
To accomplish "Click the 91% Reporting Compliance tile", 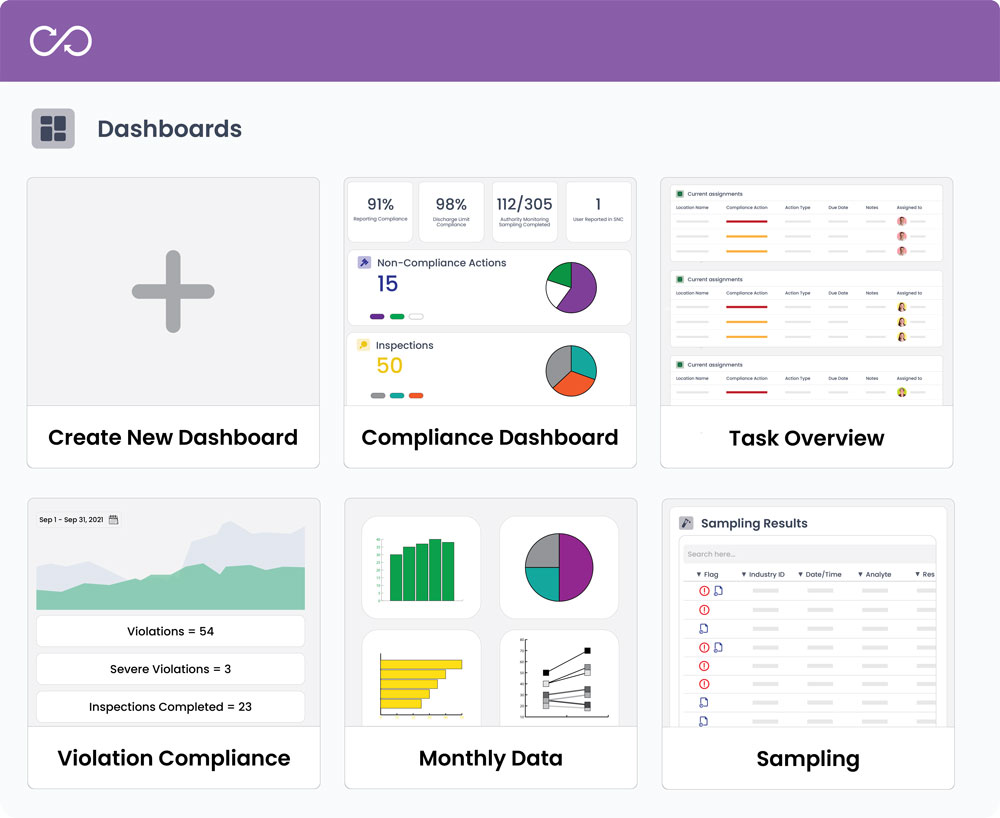I will (380, 212).
